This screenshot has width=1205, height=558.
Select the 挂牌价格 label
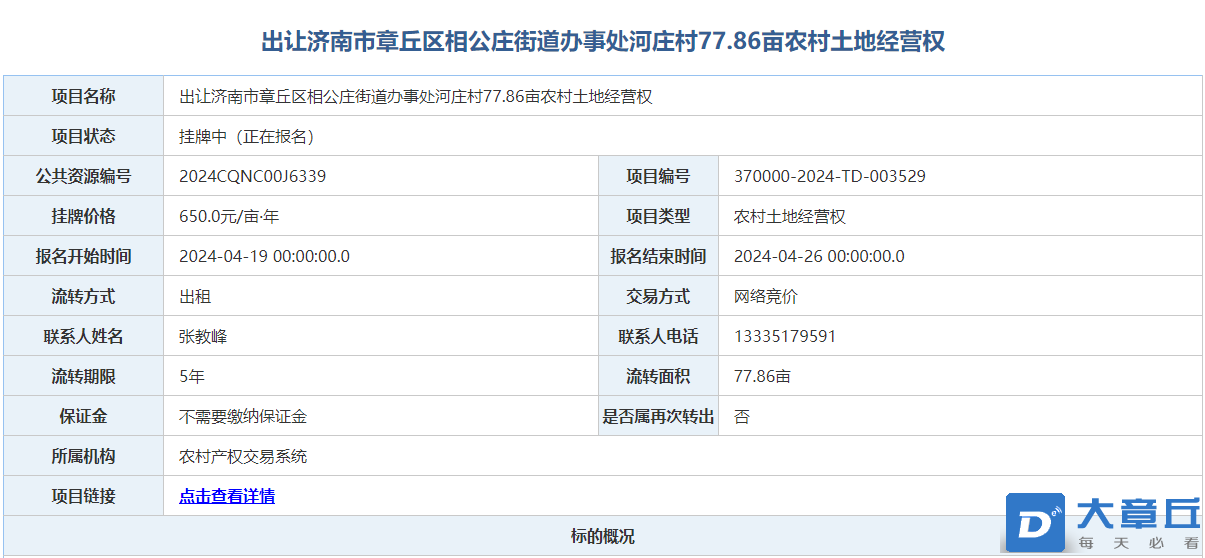coord(83,216)
